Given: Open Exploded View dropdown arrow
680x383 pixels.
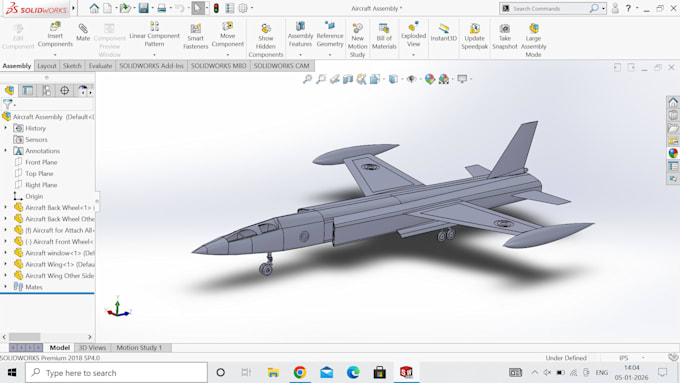Looking at the screenshot, I should 413,55.
